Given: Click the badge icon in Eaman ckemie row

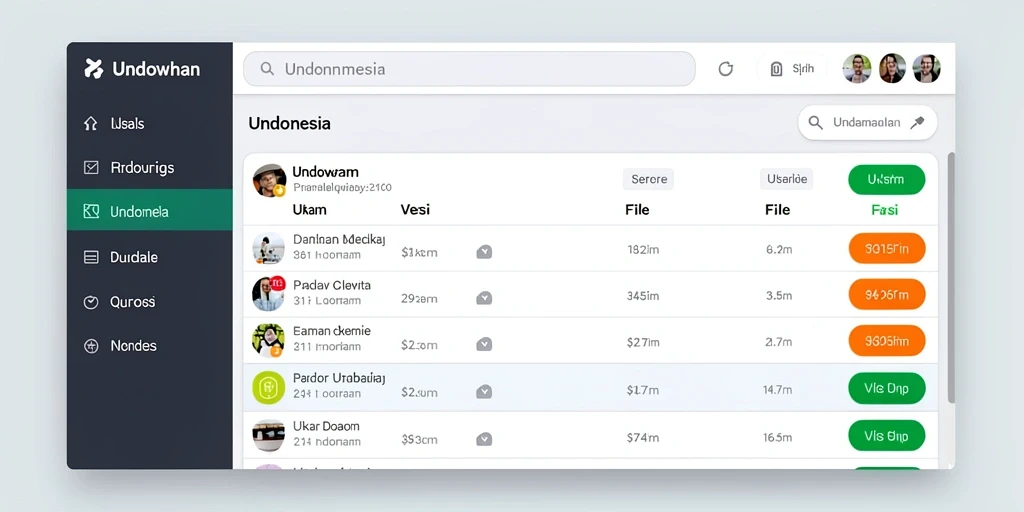Looking at the screenshot, I should click(484, 345).
